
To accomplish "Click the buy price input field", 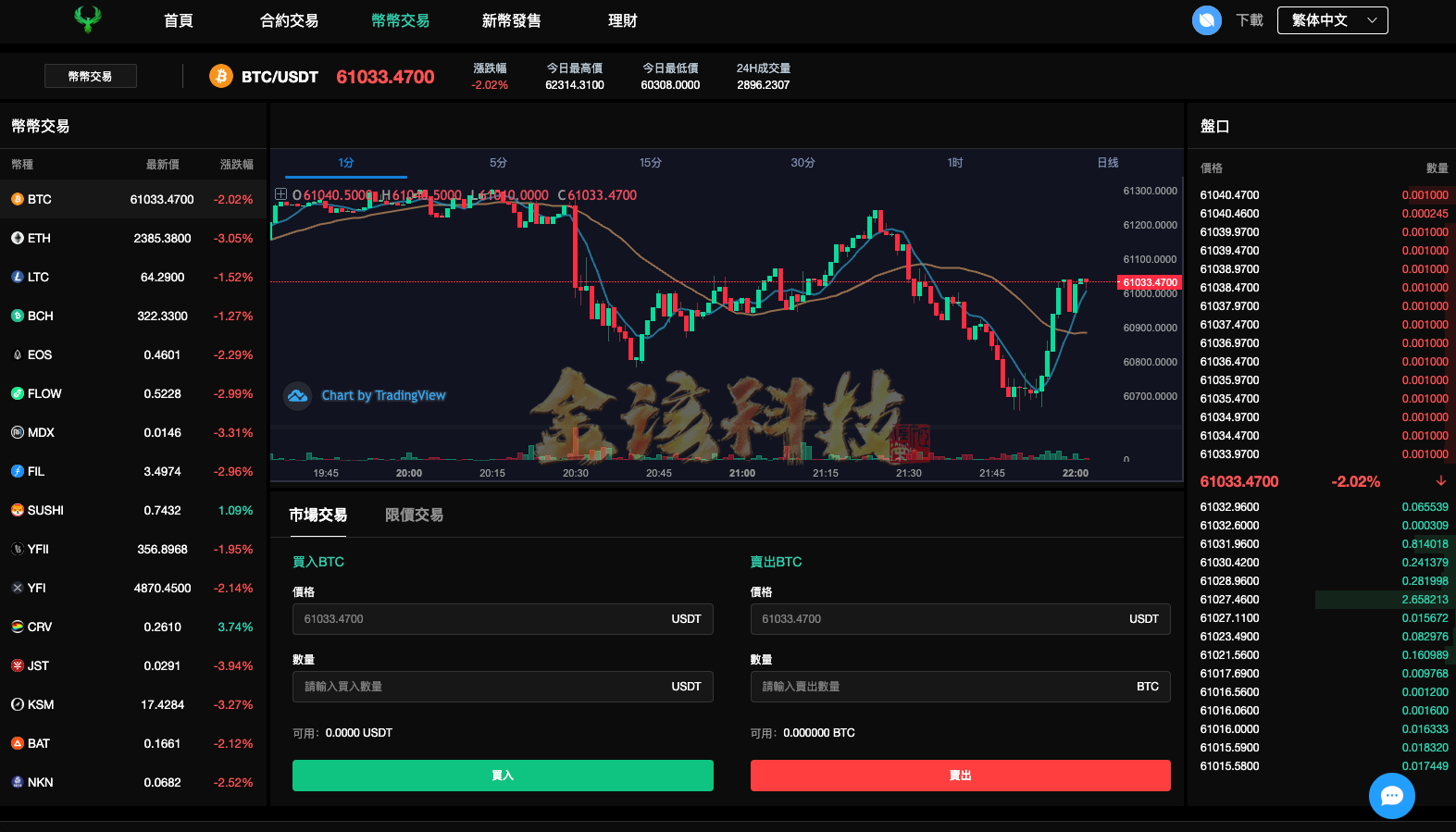I will 503,619.
